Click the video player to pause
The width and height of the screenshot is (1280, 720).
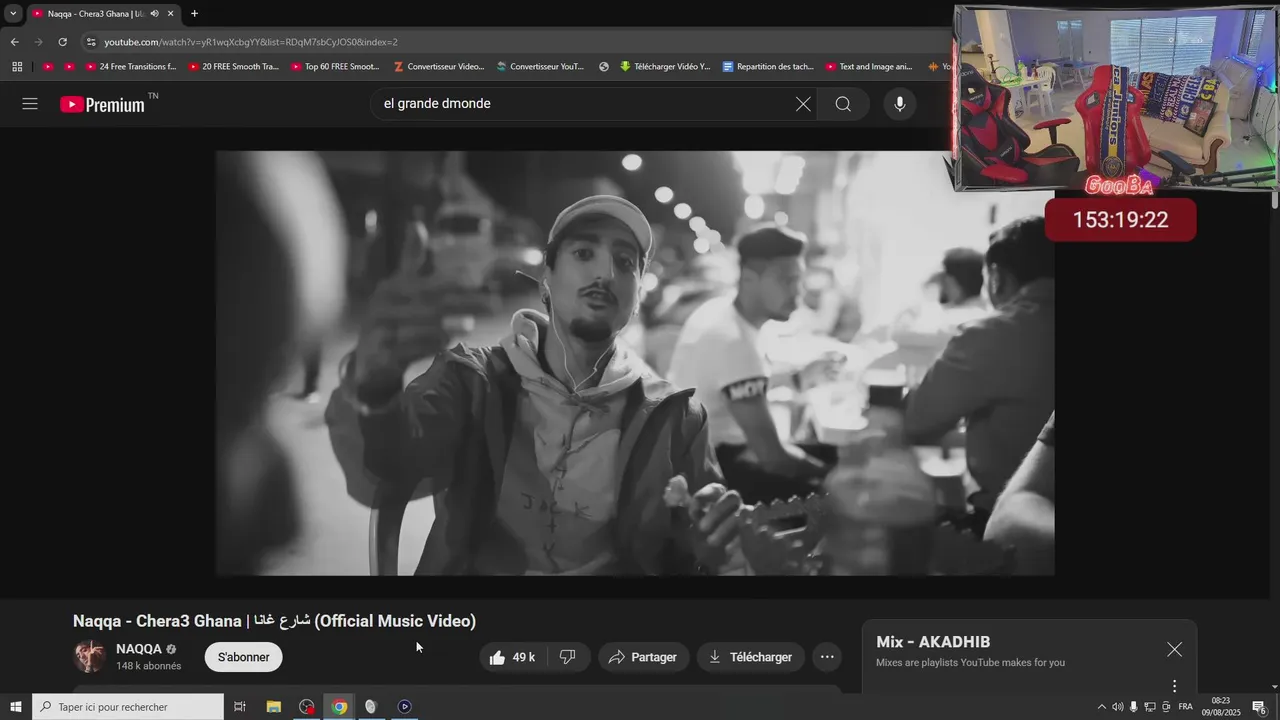tap(635, 363)
